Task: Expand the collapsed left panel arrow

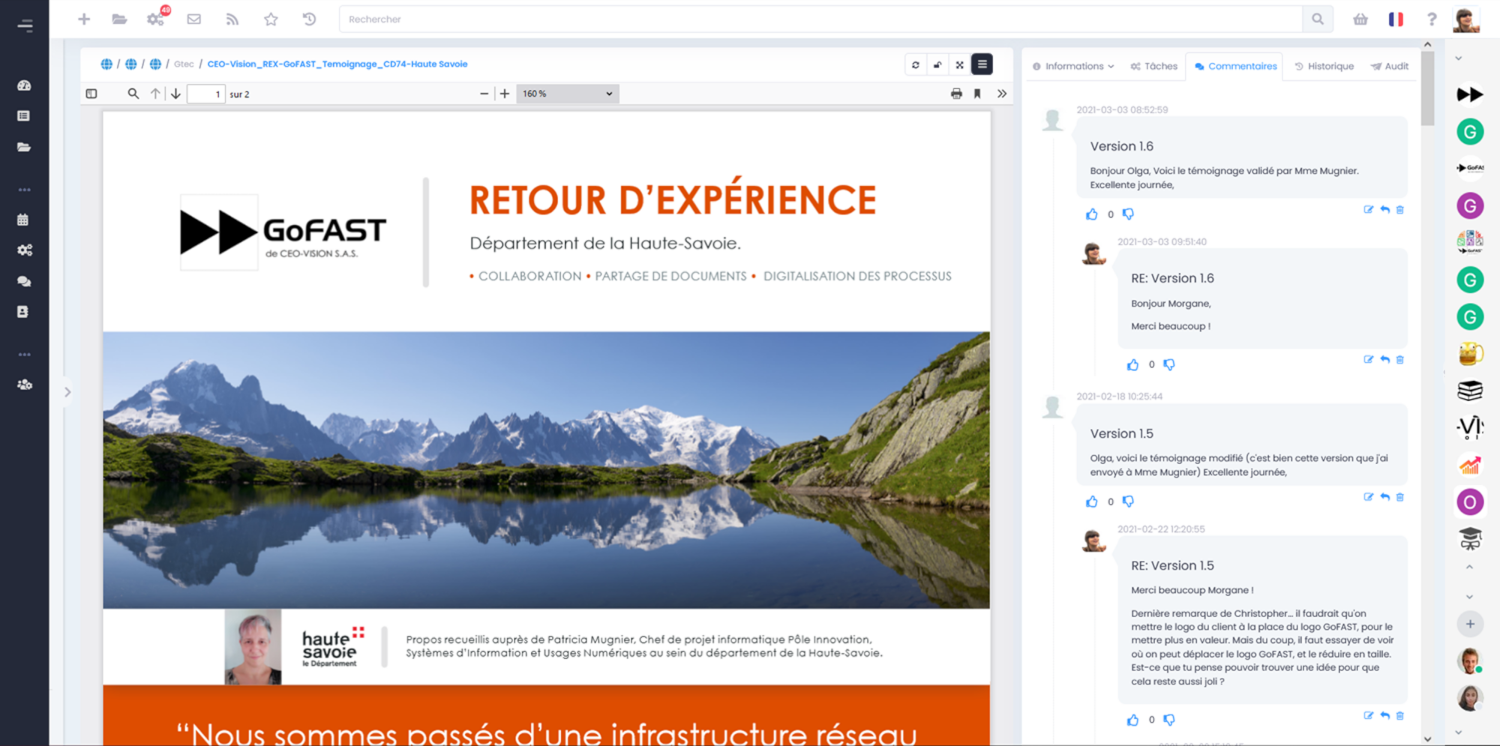Action: pos(67,392)
